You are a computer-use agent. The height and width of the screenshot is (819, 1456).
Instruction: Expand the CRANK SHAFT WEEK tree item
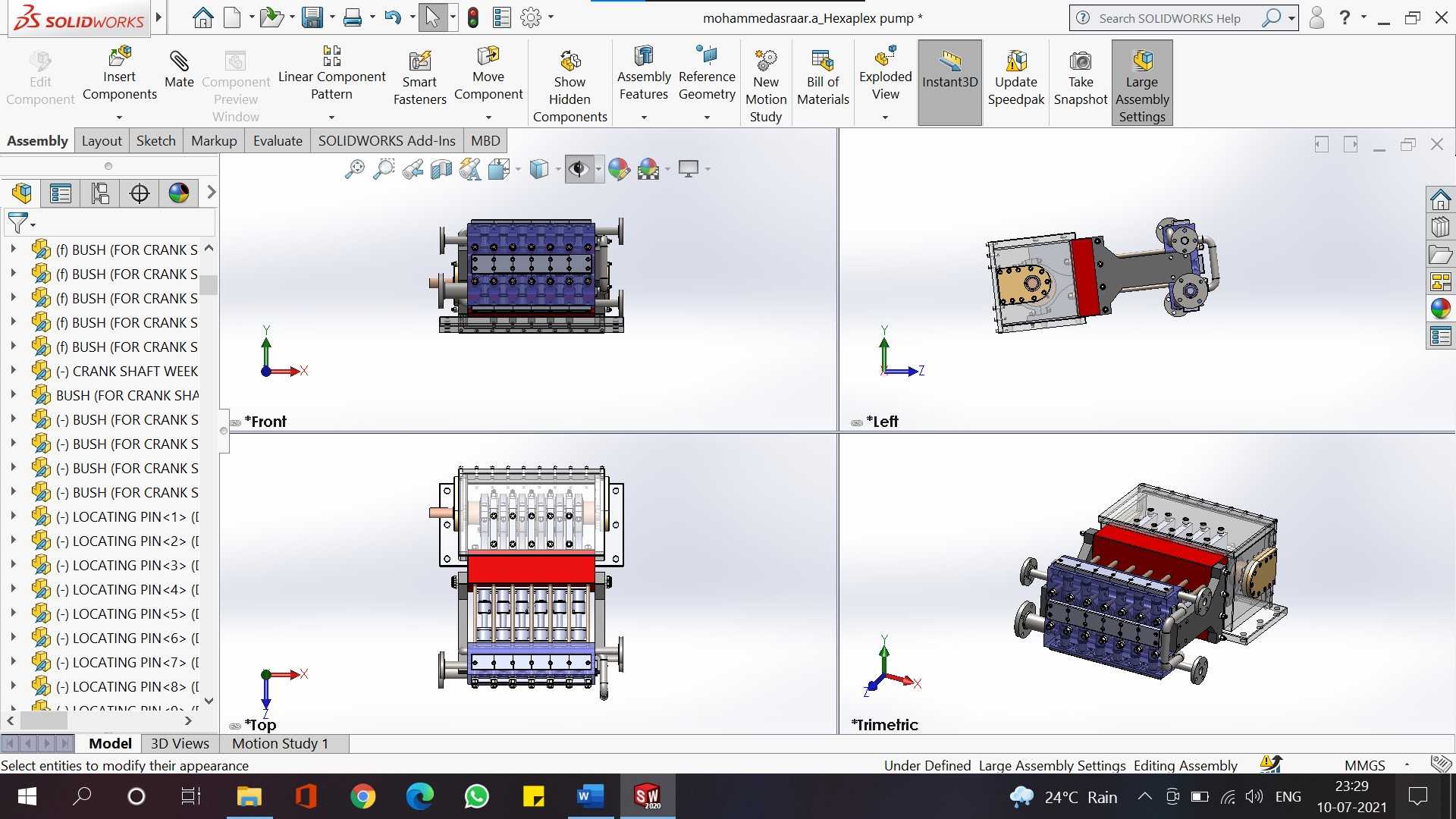click(x=13, y=371)
